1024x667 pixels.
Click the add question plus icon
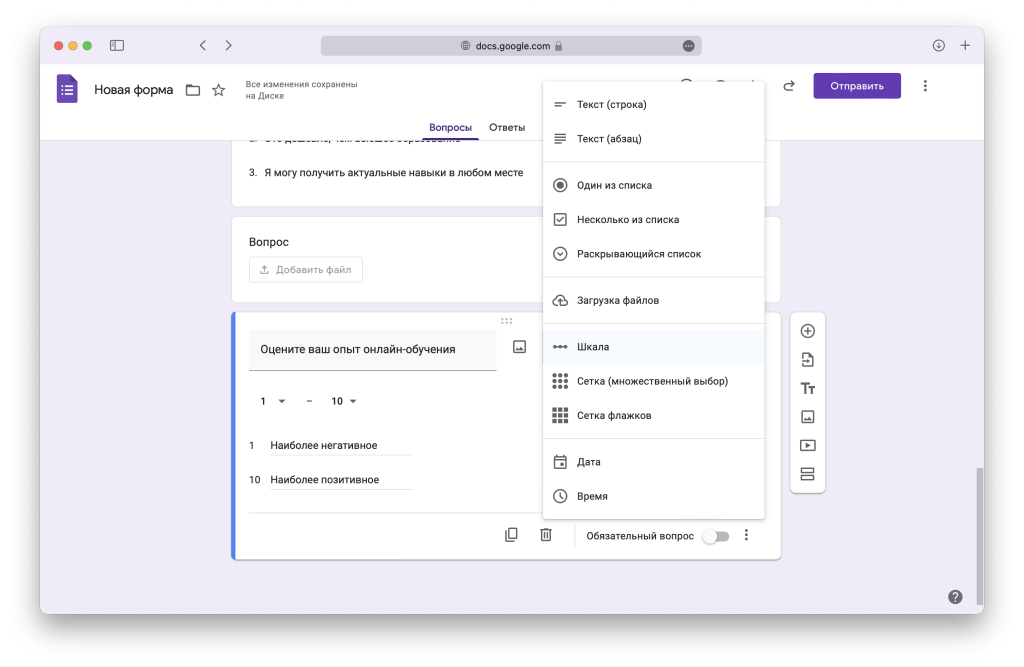pyautogui.click(x=807, y=331)
